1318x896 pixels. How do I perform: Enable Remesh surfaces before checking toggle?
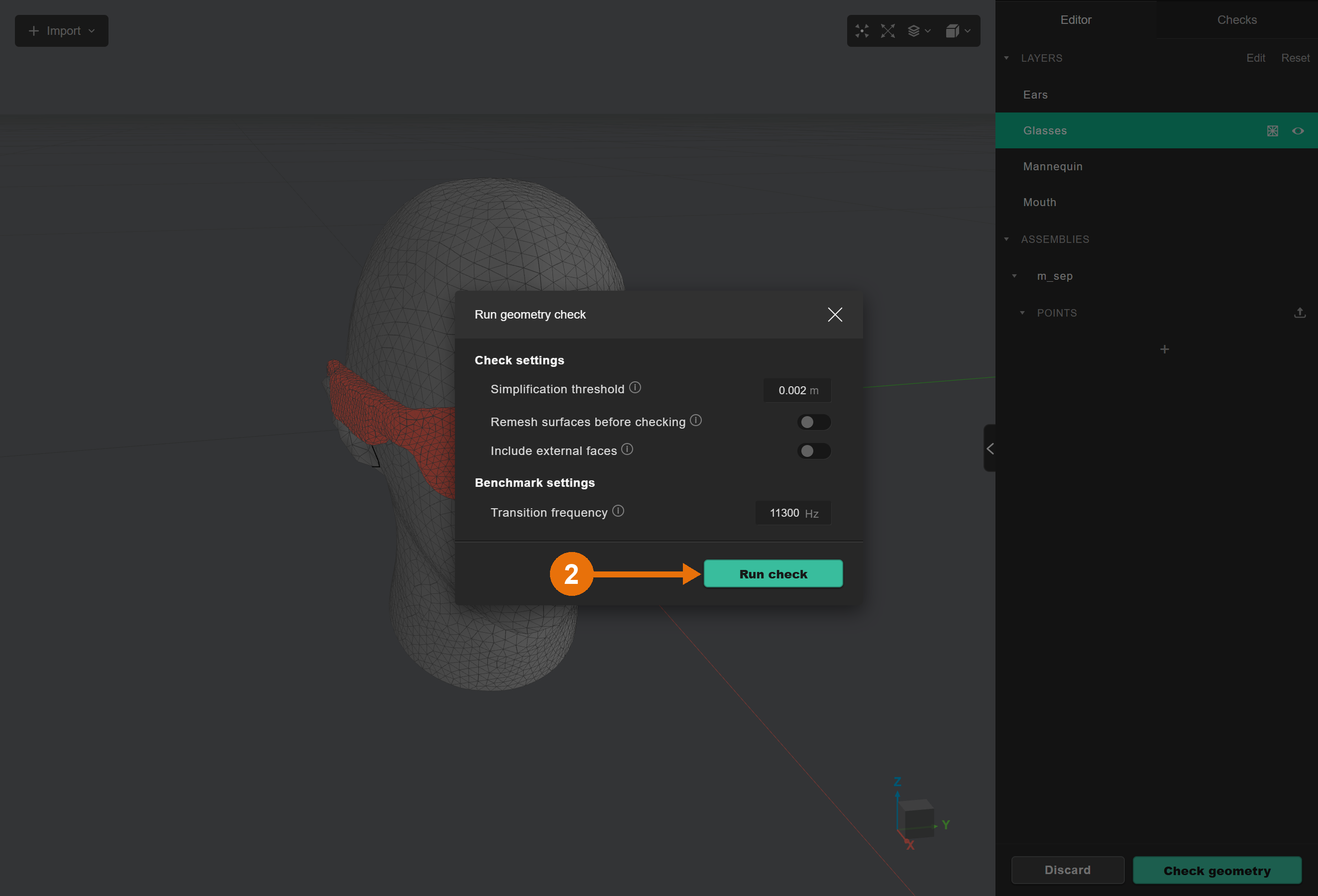813,422
